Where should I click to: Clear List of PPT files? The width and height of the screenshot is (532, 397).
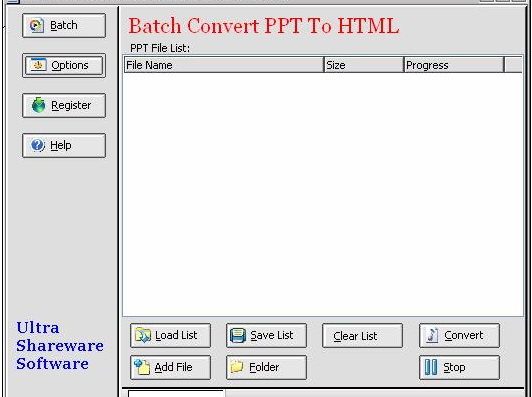(362, 336)
